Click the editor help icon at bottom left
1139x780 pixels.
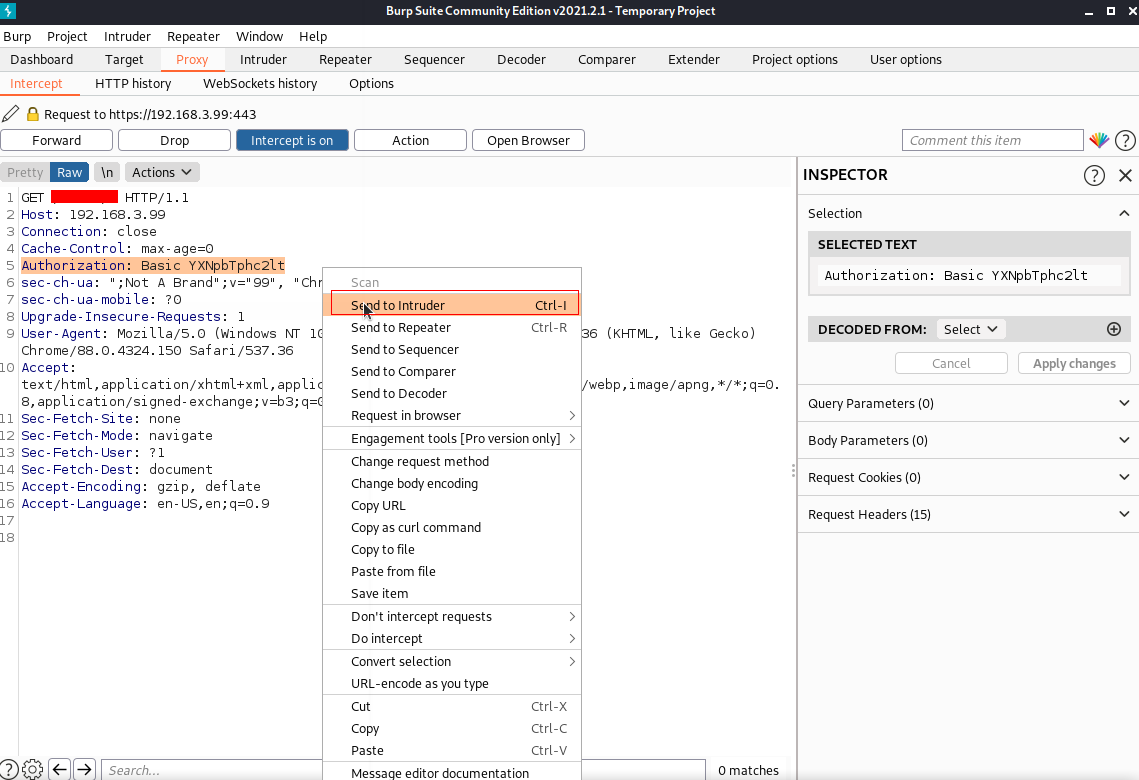tap(9, 769)
